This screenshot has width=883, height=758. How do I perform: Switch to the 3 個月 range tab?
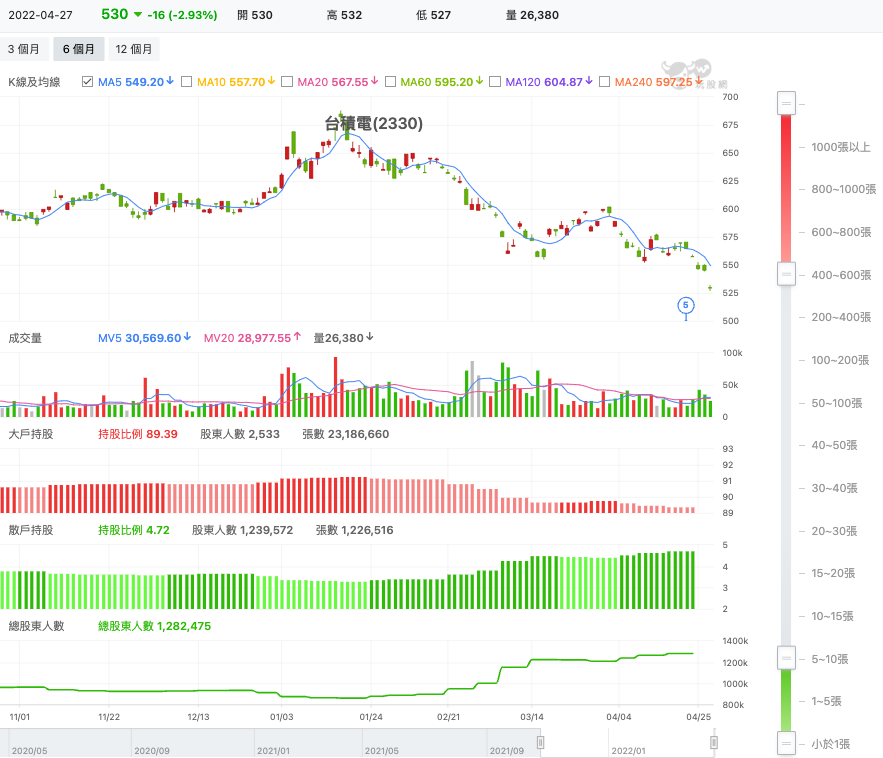coord(24,49)
